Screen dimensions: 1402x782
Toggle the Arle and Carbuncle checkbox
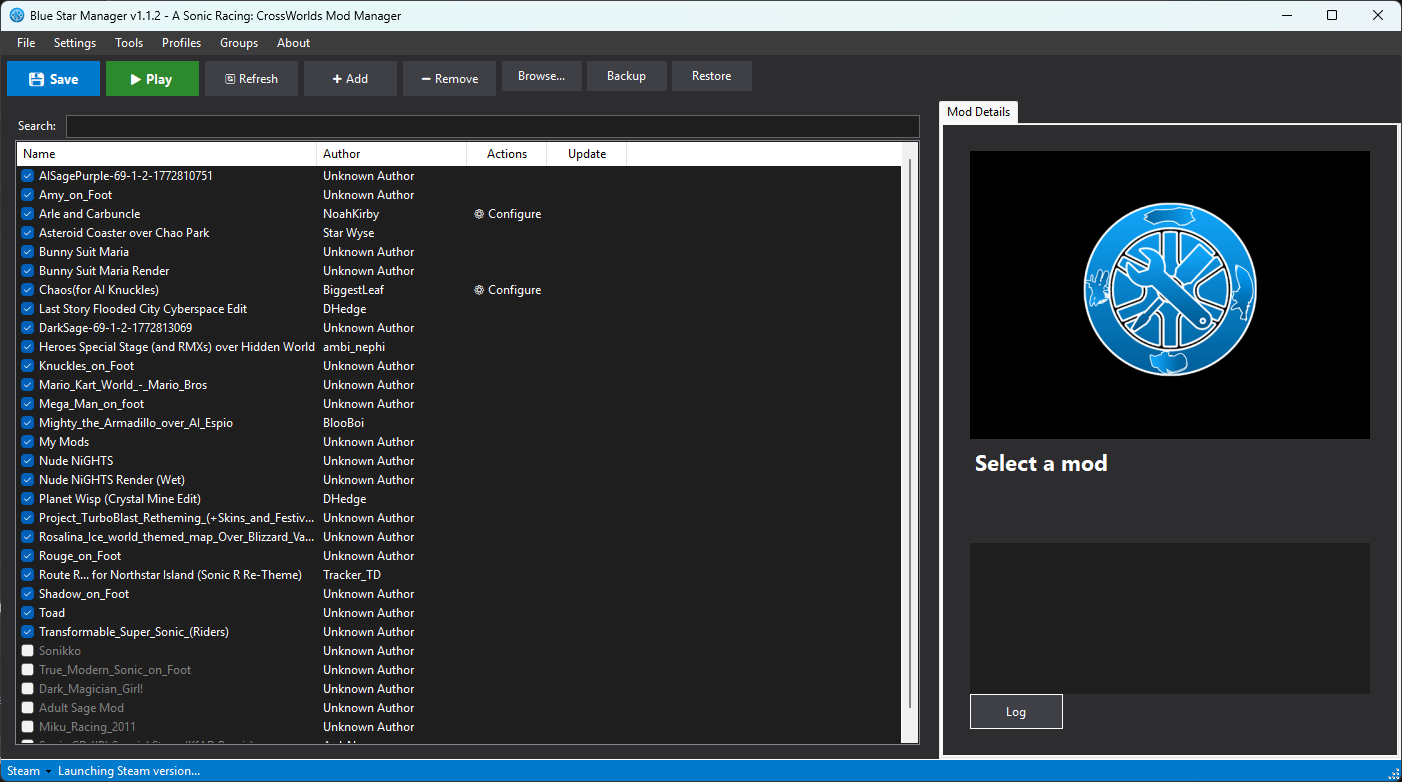point(28,214)
